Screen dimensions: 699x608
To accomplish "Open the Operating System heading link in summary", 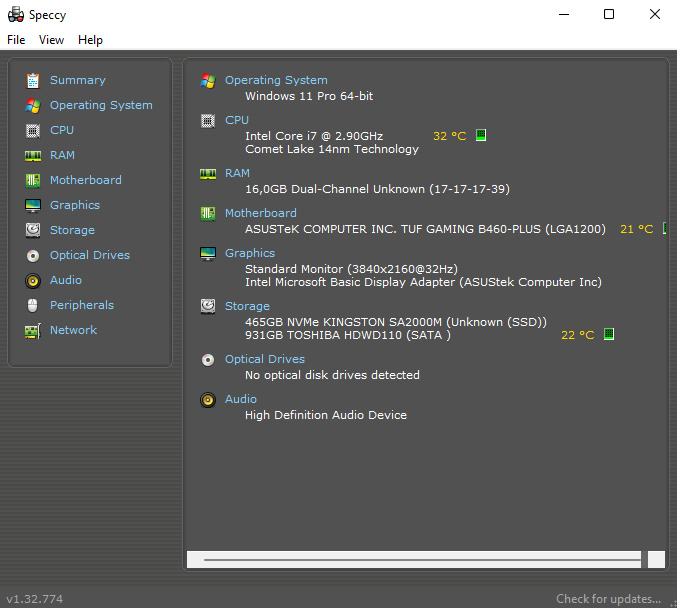I will pyautogui.click(x=276, y=80).
